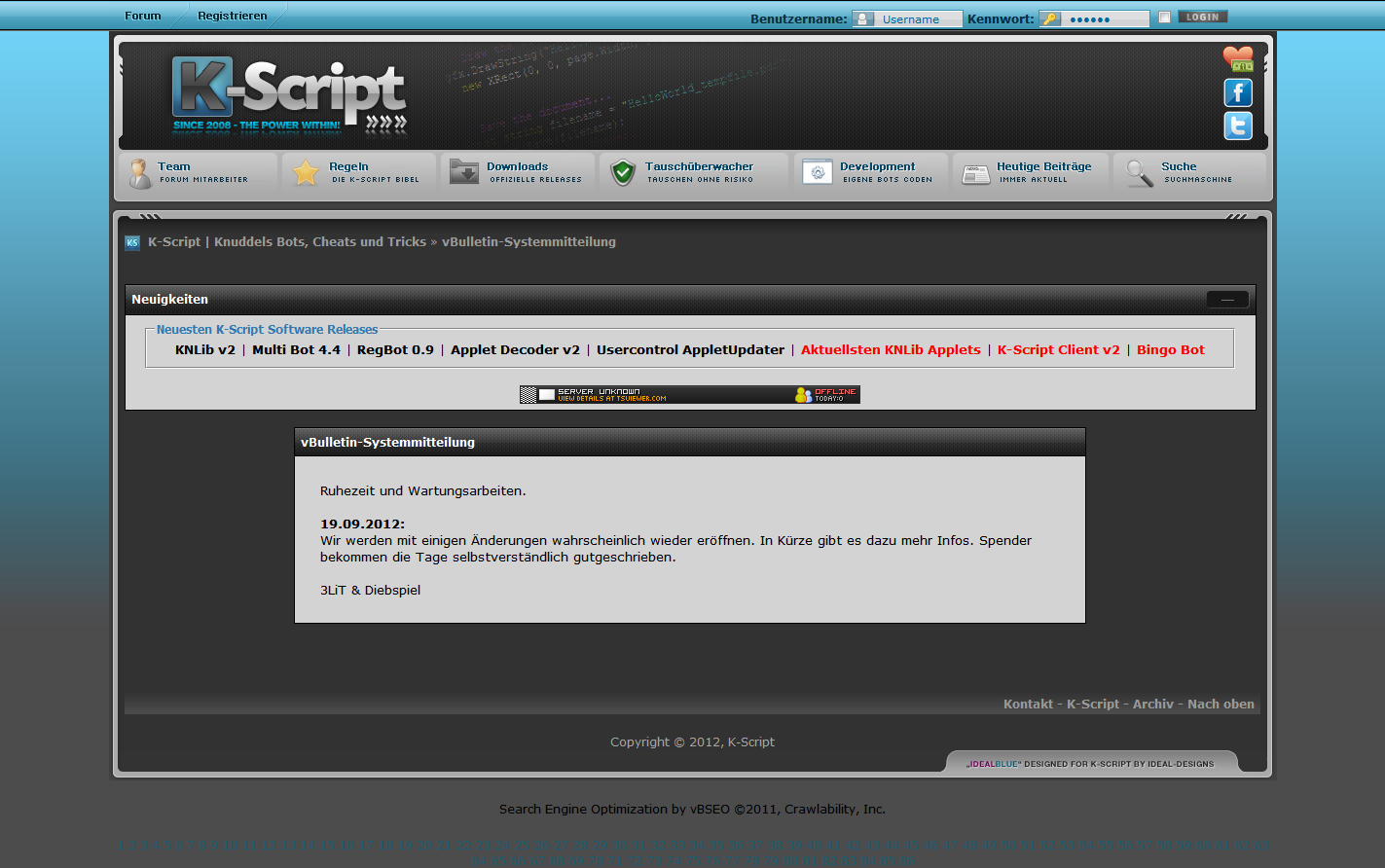Screen dimensions: 1385x868
Task: Click the Regeln star icon
Action: pos(306,173)
